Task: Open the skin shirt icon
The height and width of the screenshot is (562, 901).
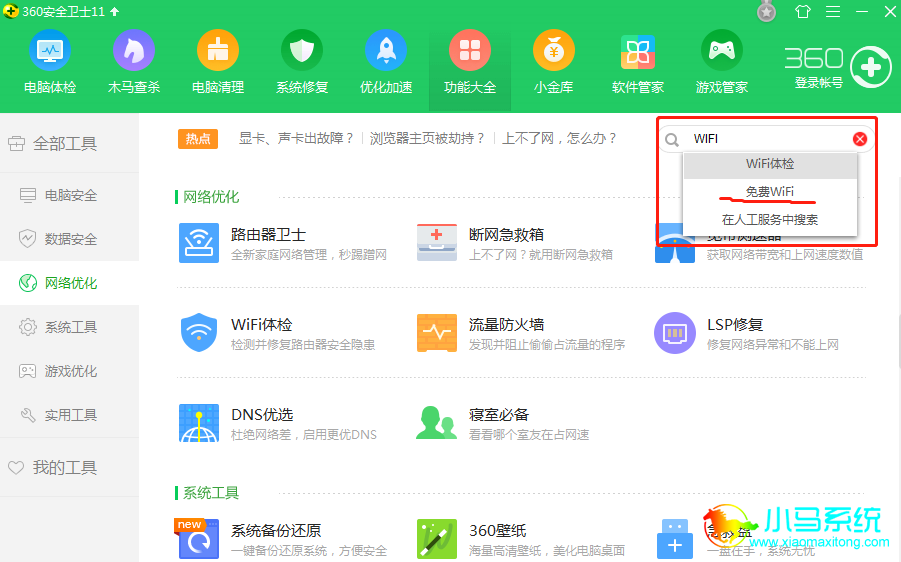Action: [x=803, y=11]
